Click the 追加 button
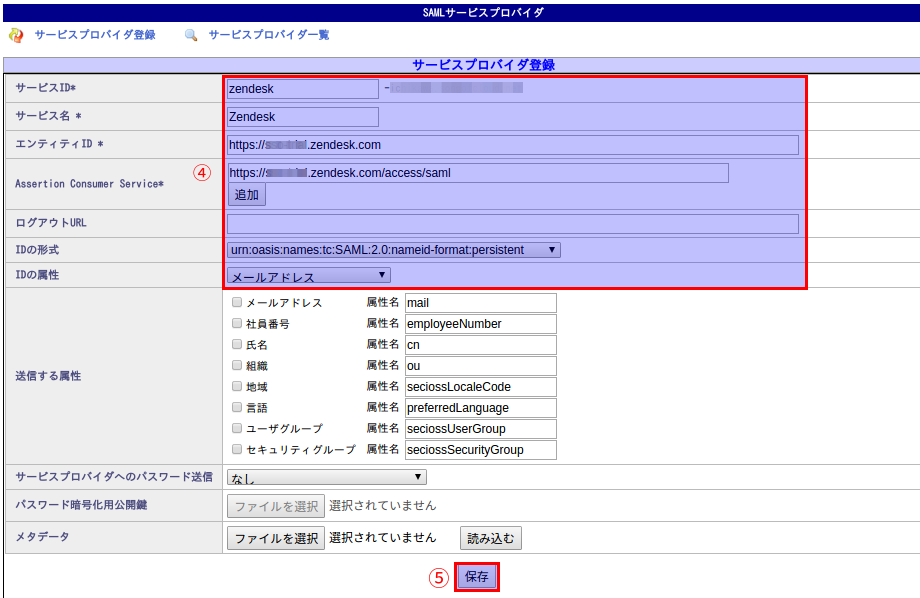This screenshot has width=920, height=598. coord(246,195)
